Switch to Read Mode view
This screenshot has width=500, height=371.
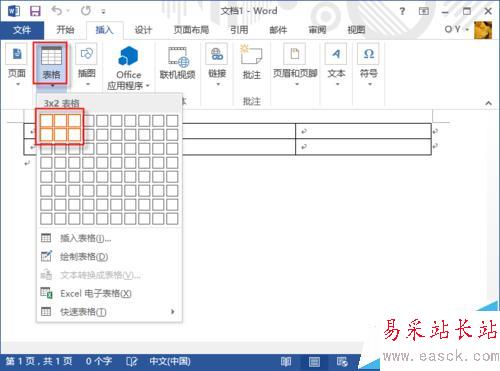(286, 362)
